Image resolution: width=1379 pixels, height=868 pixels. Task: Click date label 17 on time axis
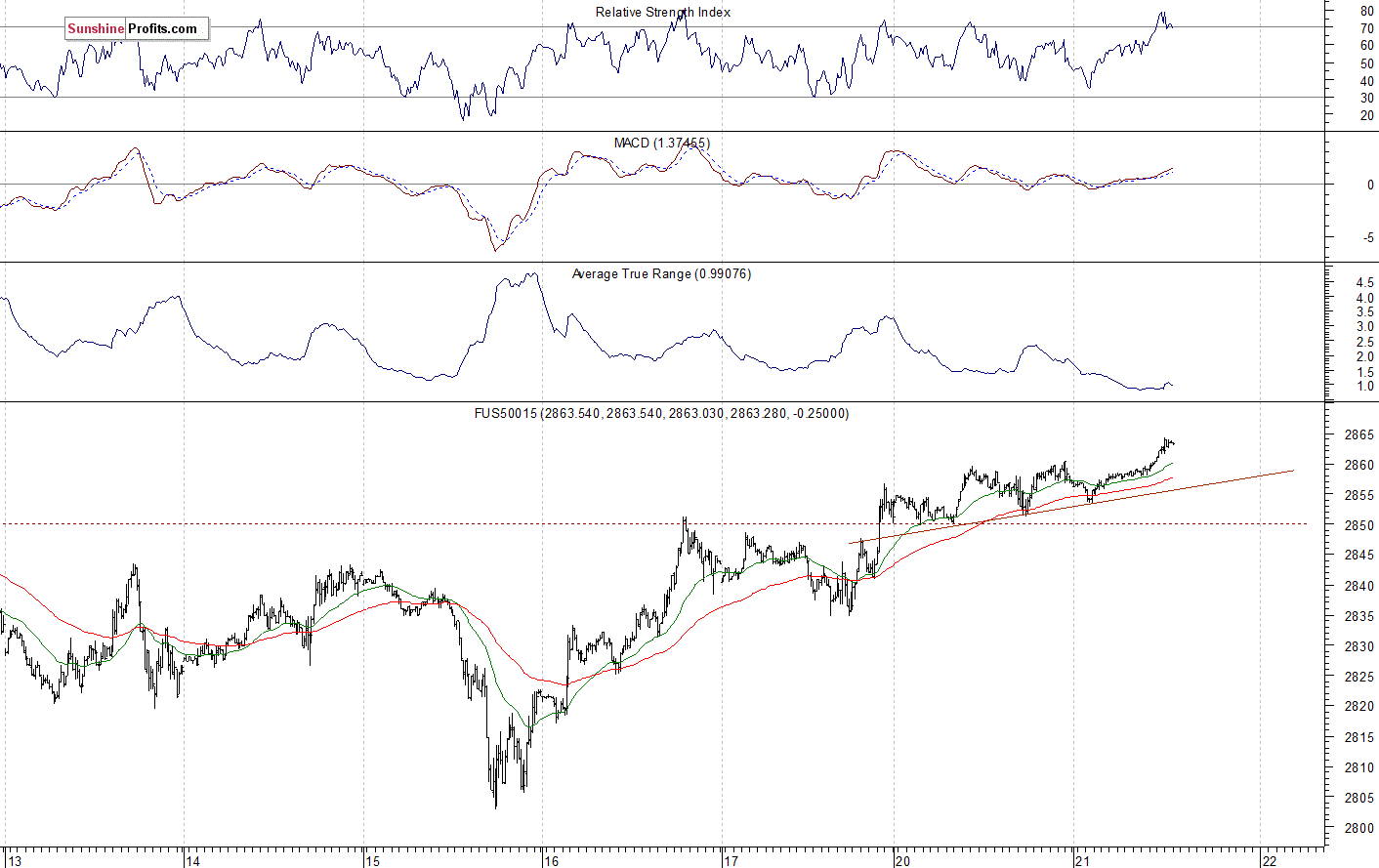731,861
